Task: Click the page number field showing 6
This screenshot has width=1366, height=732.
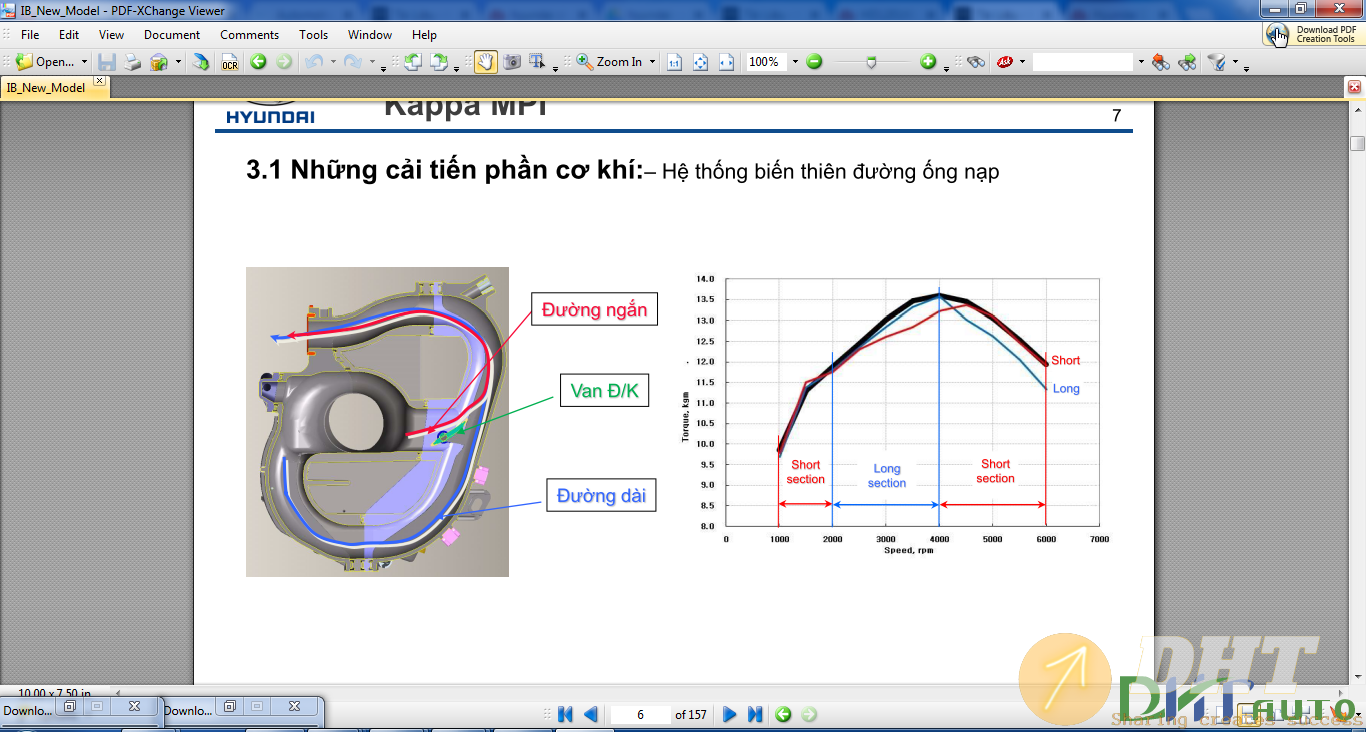Action: pos(640,714)
